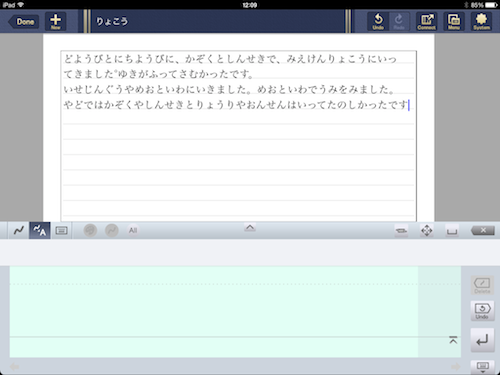The height and width of the screenshot is (375, 500).
Task: Open the Connect export icon
Action: pyautogui.click(x=427, y=21)
